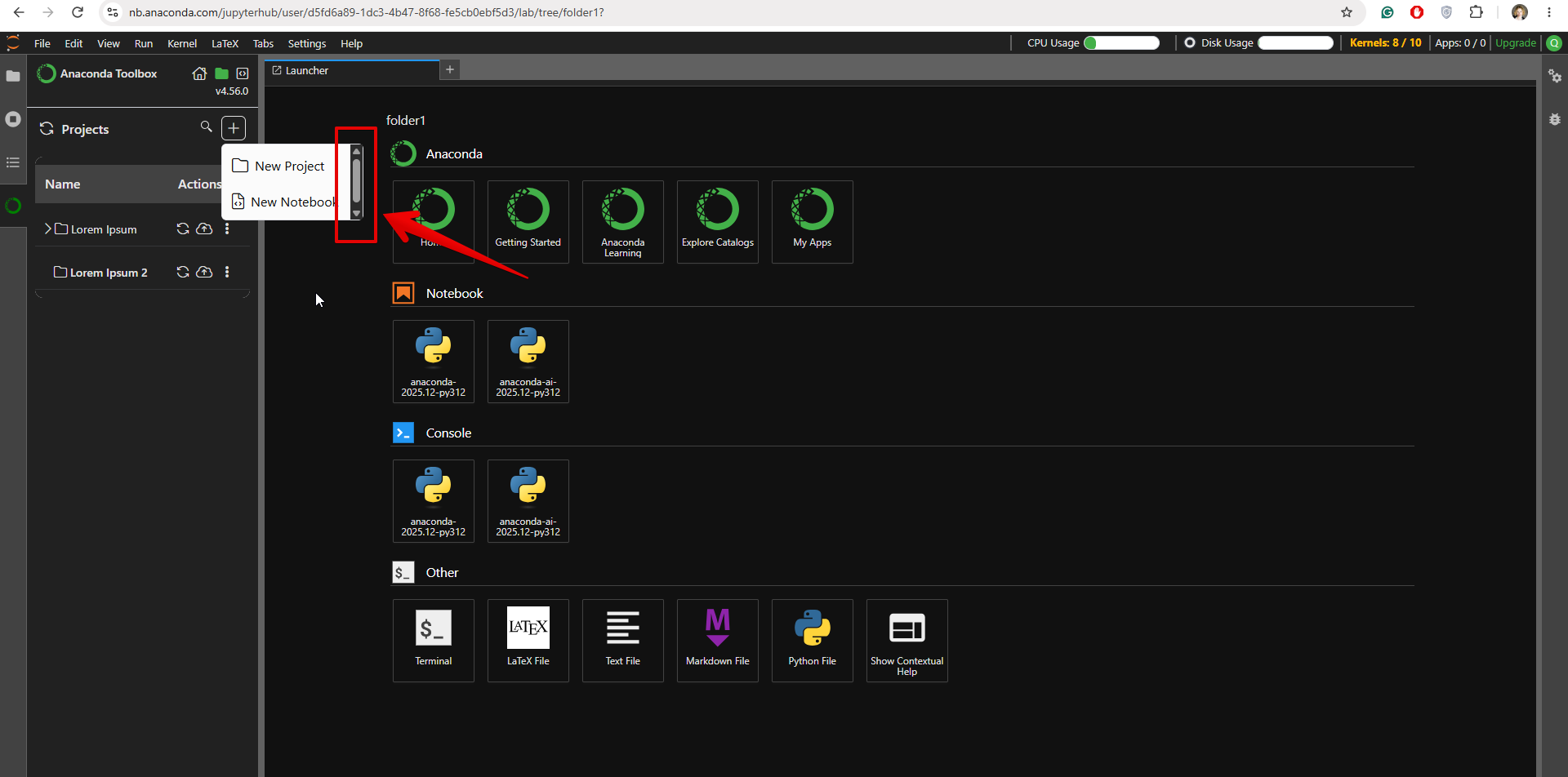Click the Kernels: 8 / 10 indicator

[1385, 42]
